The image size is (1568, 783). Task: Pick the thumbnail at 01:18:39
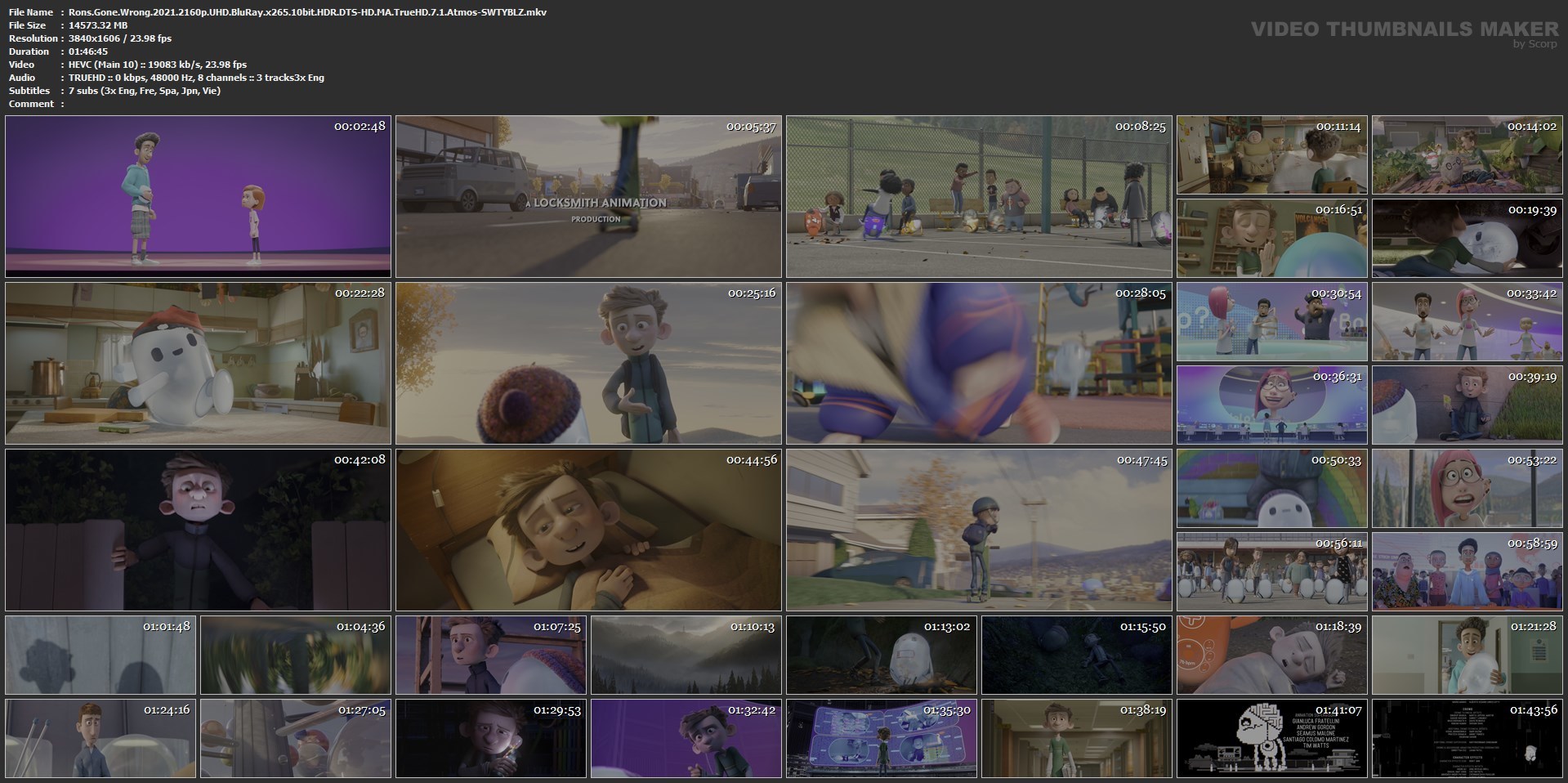click(x=1272, y=655)
